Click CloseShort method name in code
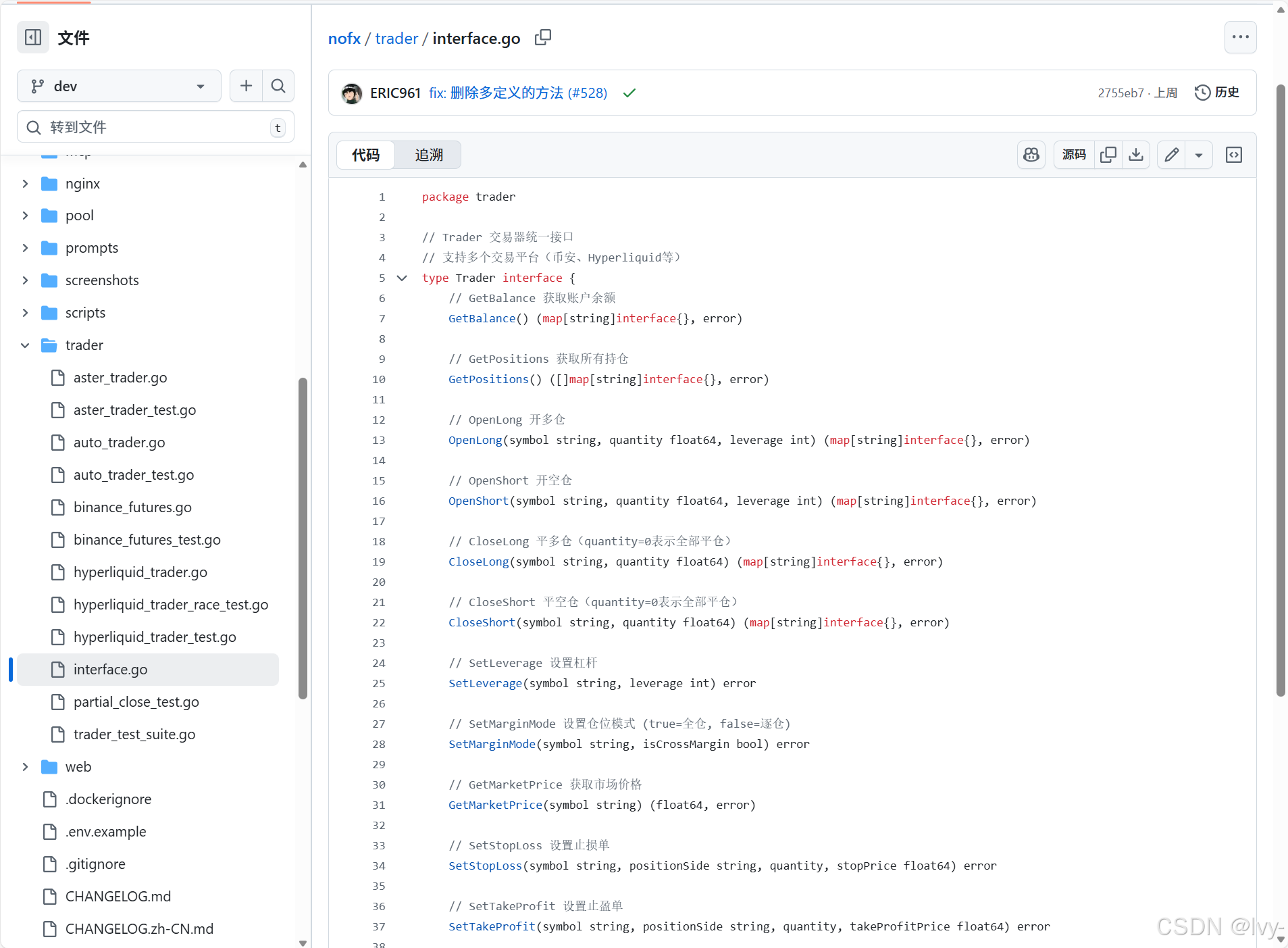The image size is (1288, 948). click(x=482, y=622)
